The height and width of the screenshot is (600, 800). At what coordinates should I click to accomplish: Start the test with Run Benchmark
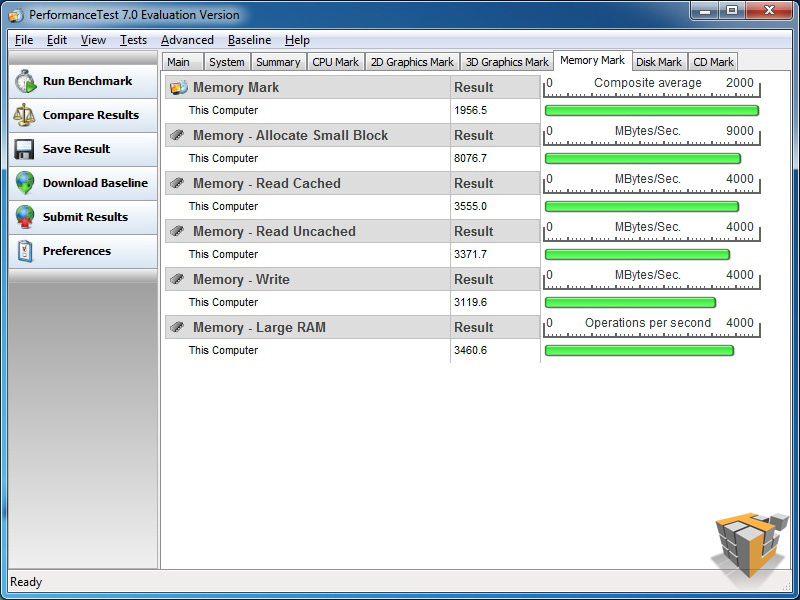tap(83, 82)
